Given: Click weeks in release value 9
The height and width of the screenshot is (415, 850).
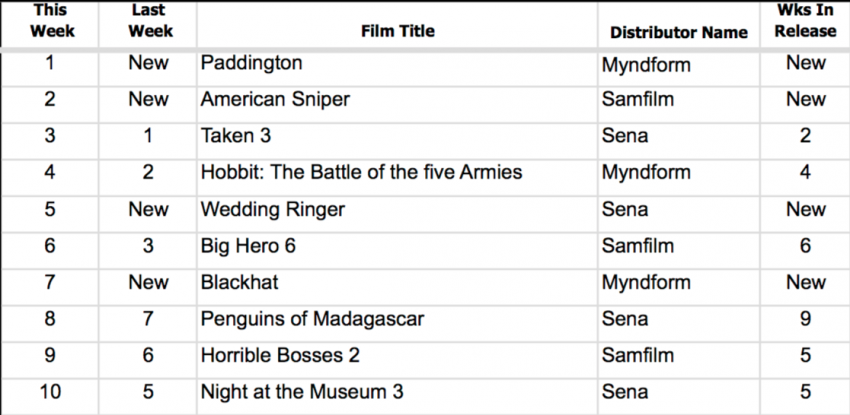Looking at the screenshot, I should click(805, 319).
